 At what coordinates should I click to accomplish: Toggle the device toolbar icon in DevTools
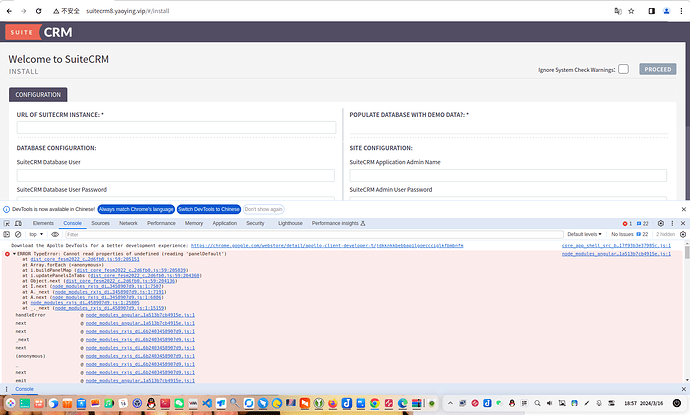[18, 224]
